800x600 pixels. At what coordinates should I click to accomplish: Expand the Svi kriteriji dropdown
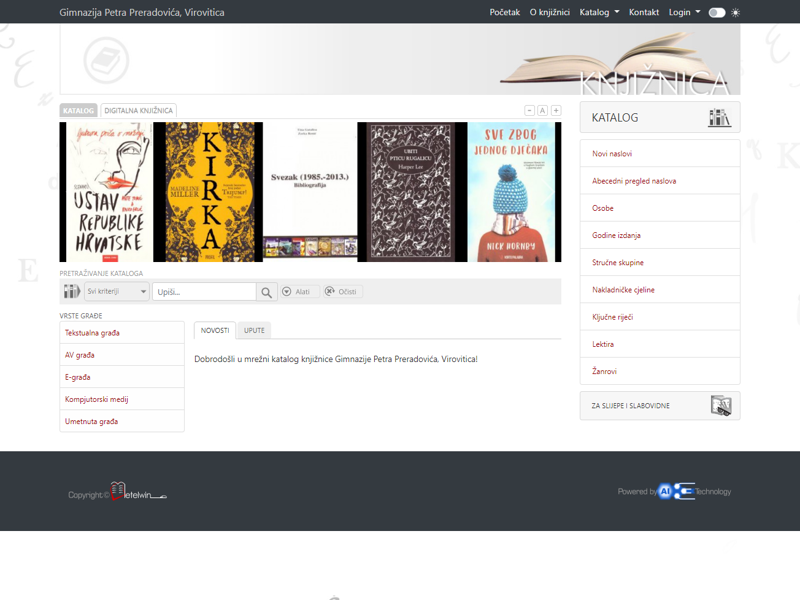click(117, 291)
